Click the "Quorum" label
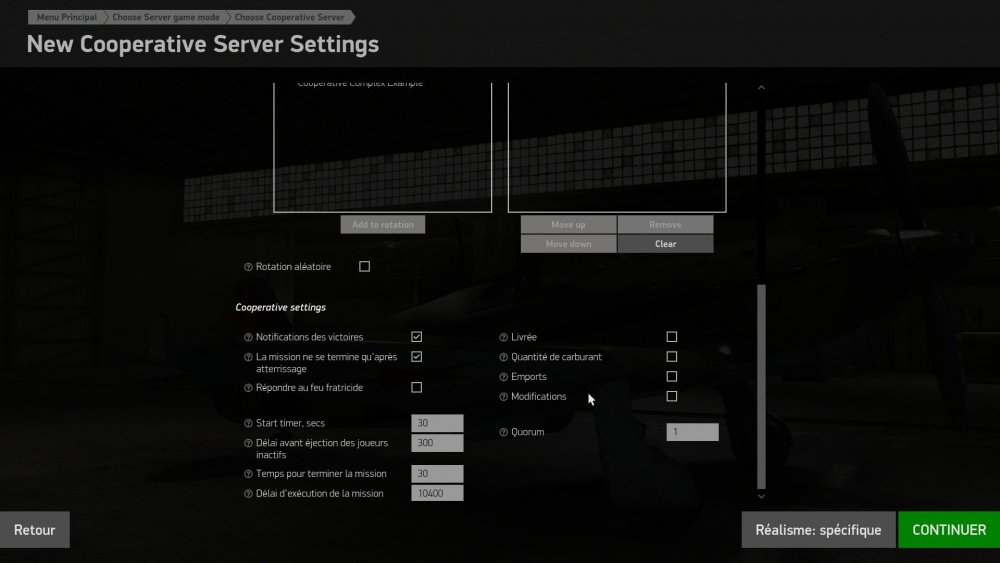This screenshot has width=1000, height=563. point(527,432)
